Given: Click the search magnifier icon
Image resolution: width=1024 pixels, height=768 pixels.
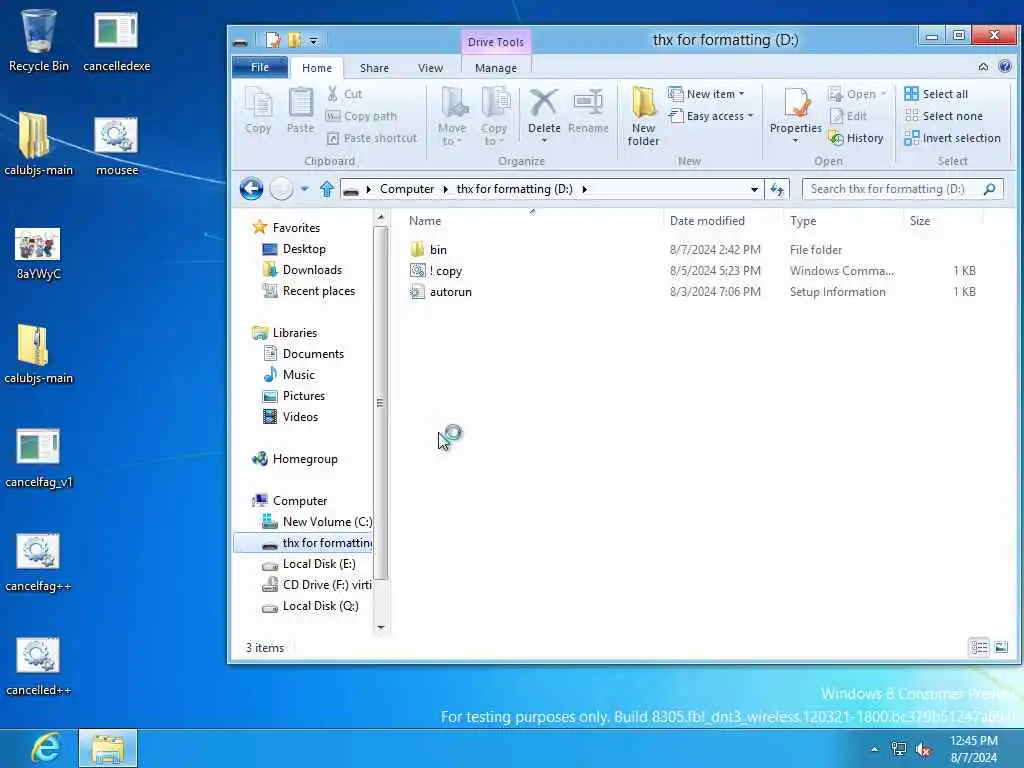Looking at the screenshot, I should click(989, 189).
